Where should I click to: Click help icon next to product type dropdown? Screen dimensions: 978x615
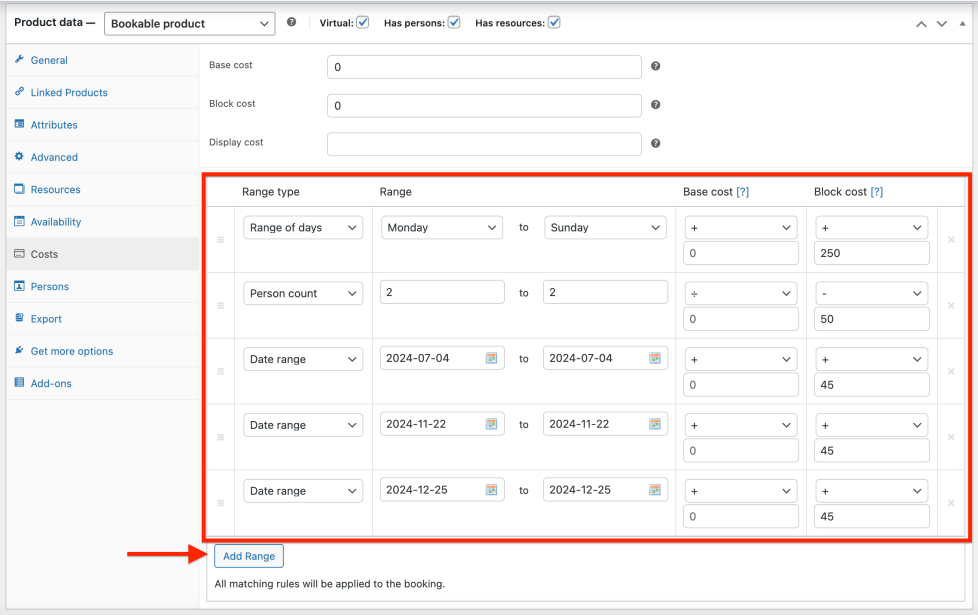coord(291,22)
